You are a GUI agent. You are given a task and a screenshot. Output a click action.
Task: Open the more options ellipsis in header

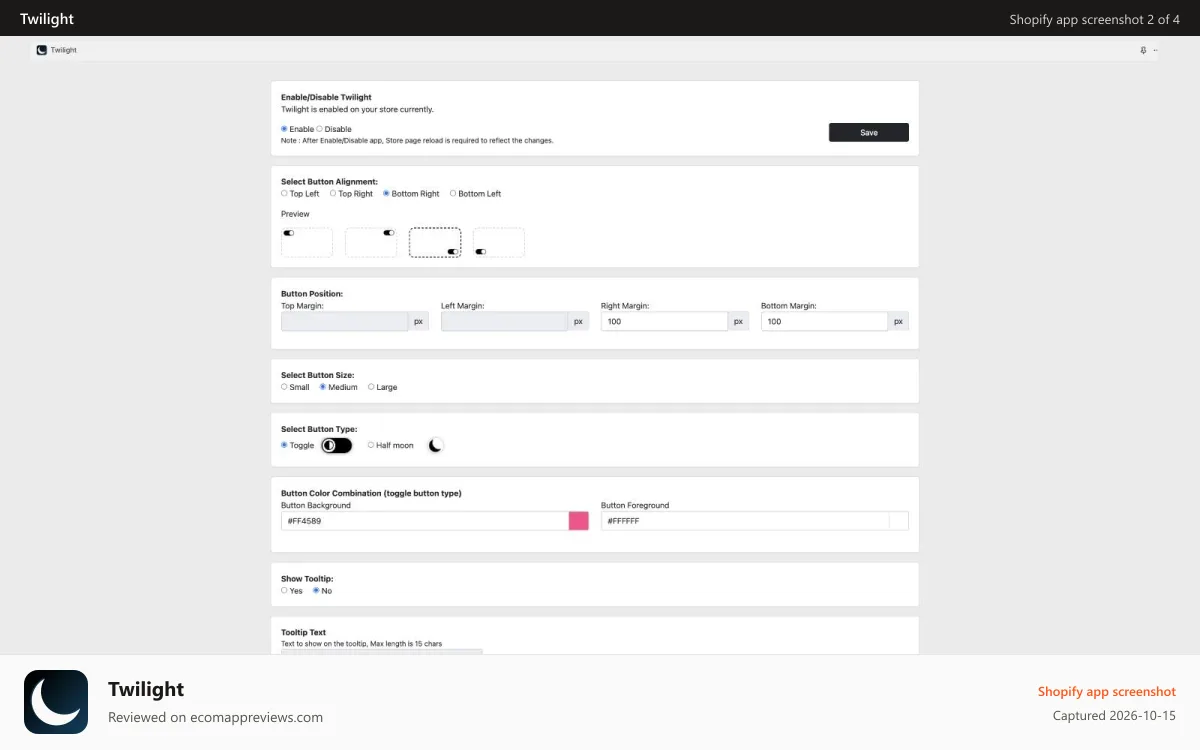pyautogui.click(x=1156, y=50)
